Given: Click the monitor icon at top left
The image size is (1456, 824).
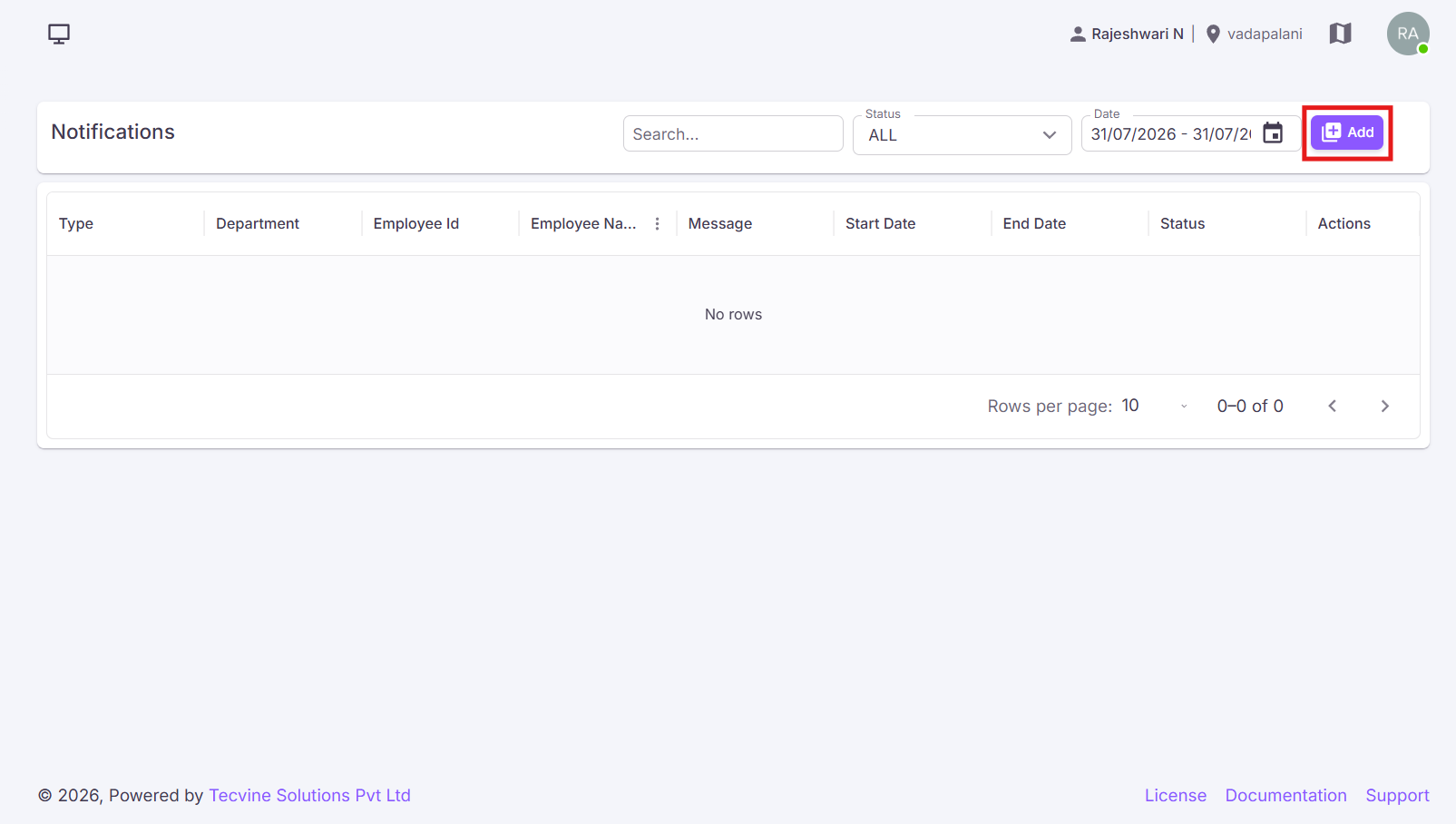Looking at the screenshot, I should pos(59,34).
